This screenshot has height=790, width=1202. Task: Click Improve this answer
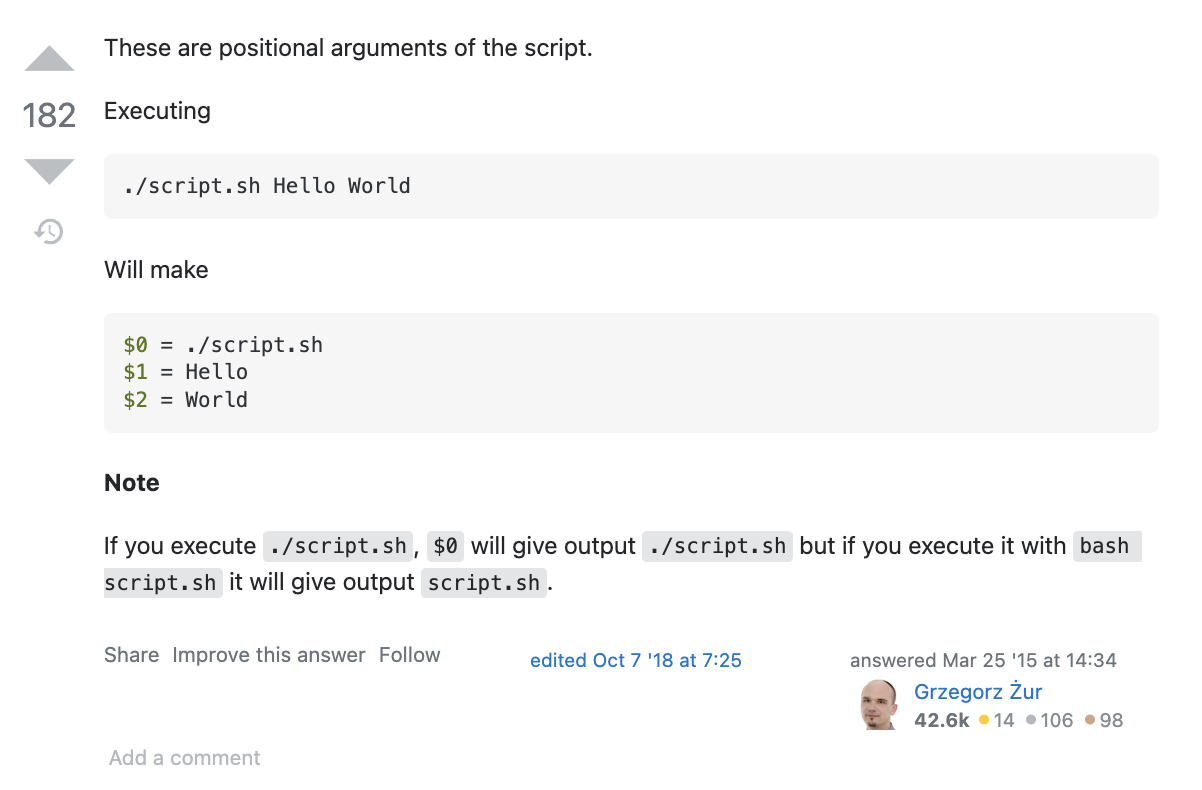269,655
